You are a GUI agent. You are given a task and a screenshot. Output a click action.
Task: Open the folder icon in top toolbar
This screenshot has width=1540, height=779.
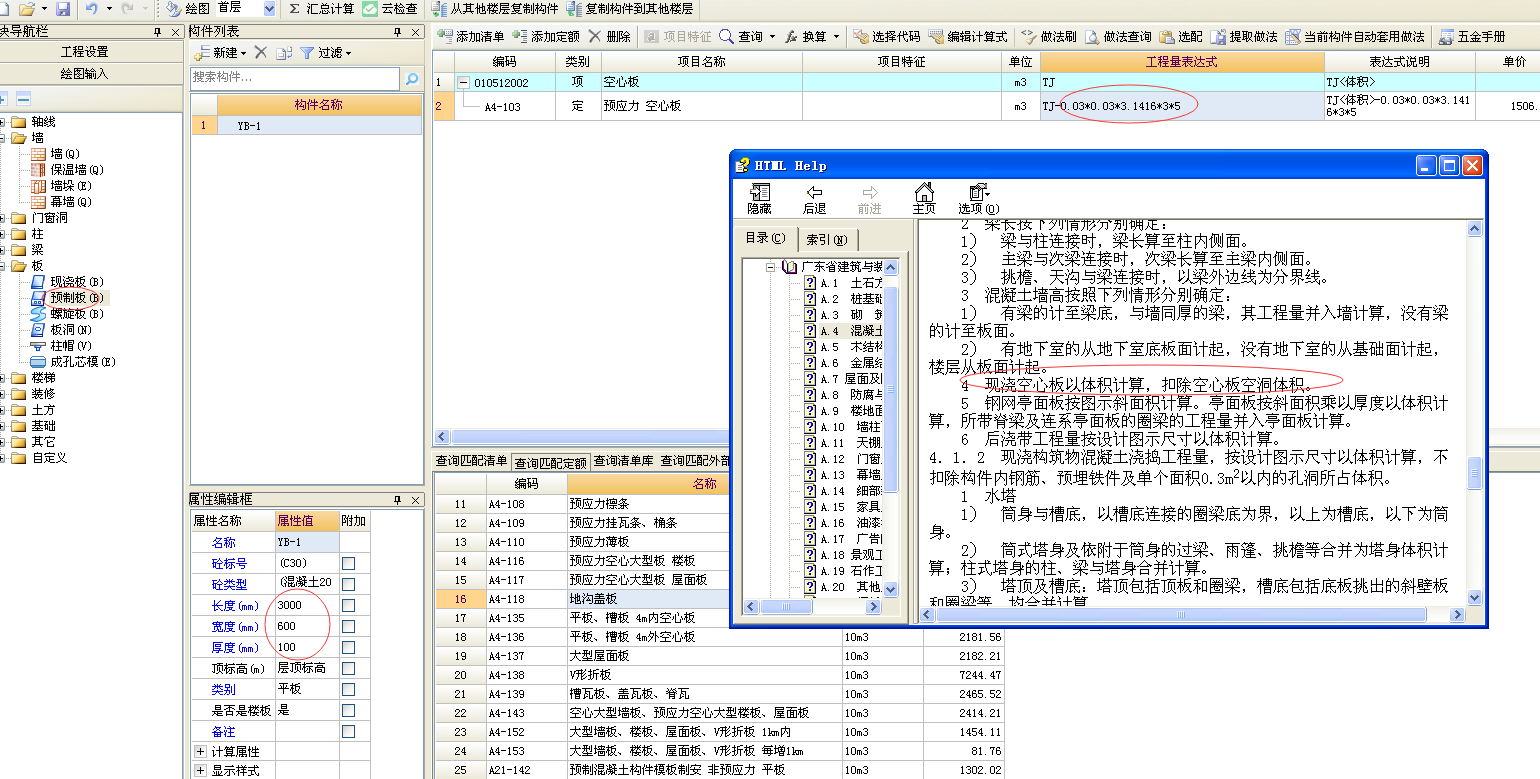[x=27, y=8]
